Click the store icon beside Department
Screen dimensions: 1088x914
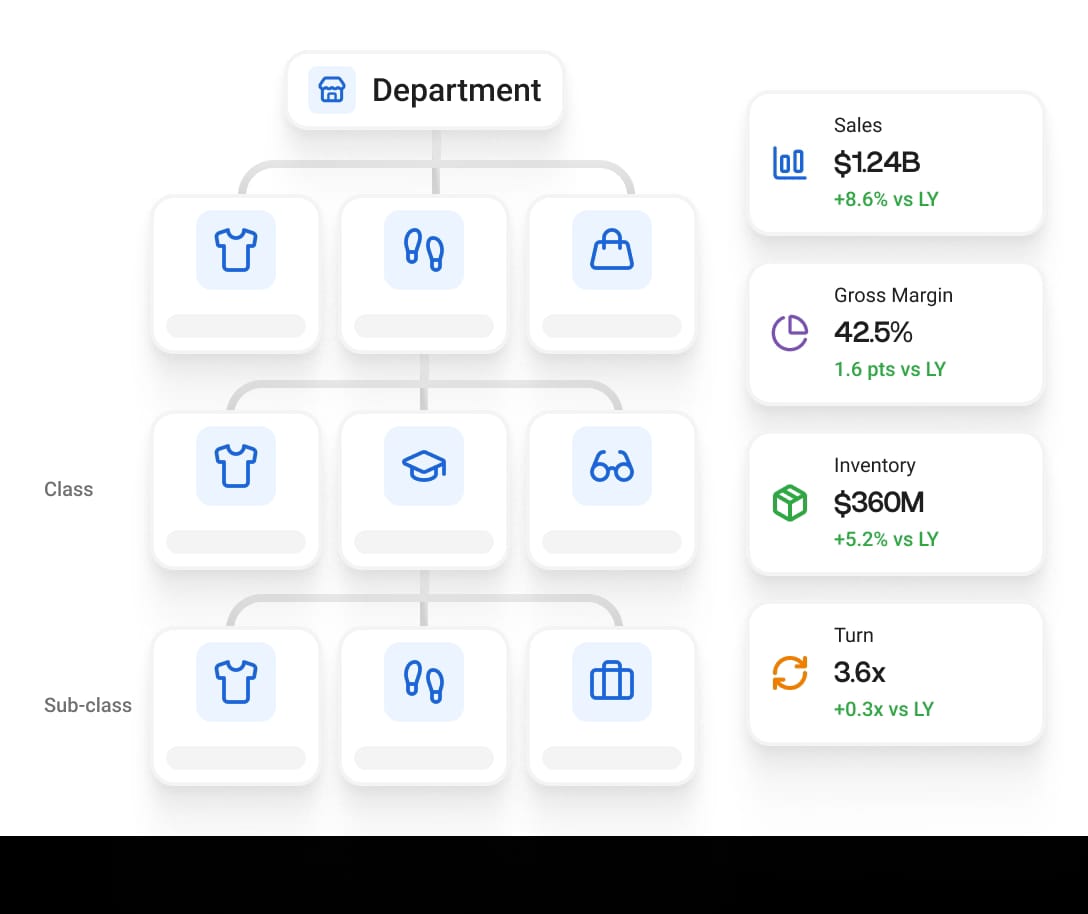pos(332,90)
